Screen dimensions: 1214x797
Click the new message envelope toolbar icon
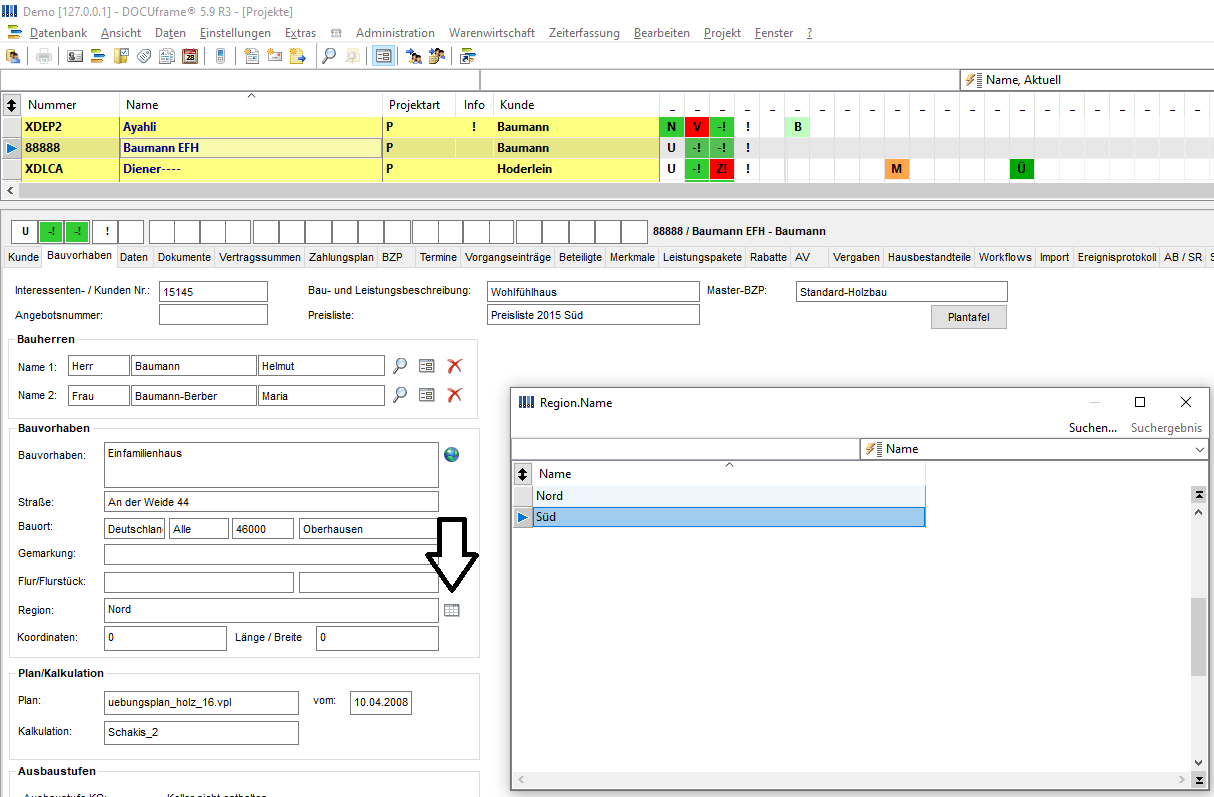[x=274, y=56]
